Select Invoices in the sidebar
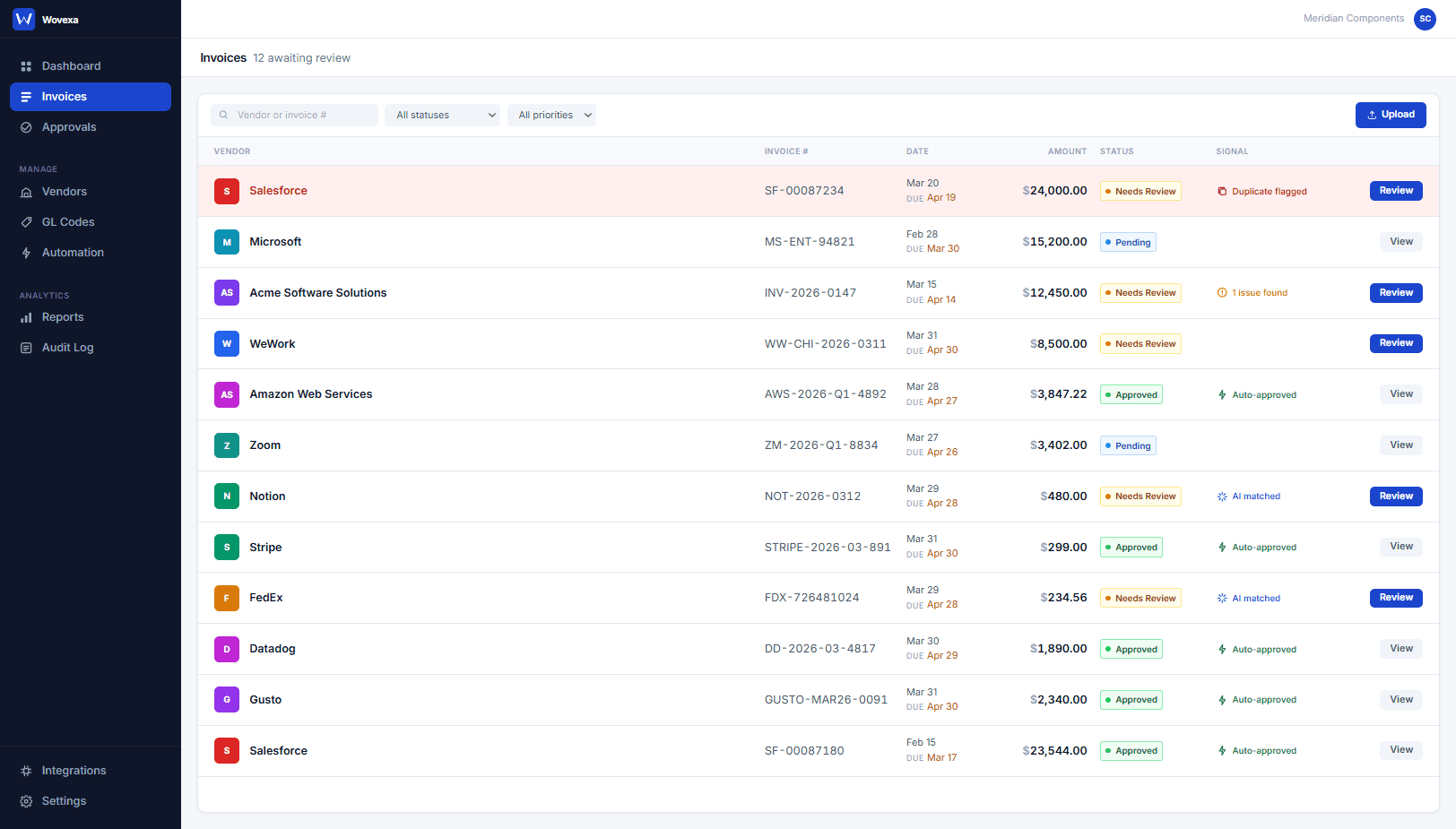The image size is (1456, 829). 64,96
